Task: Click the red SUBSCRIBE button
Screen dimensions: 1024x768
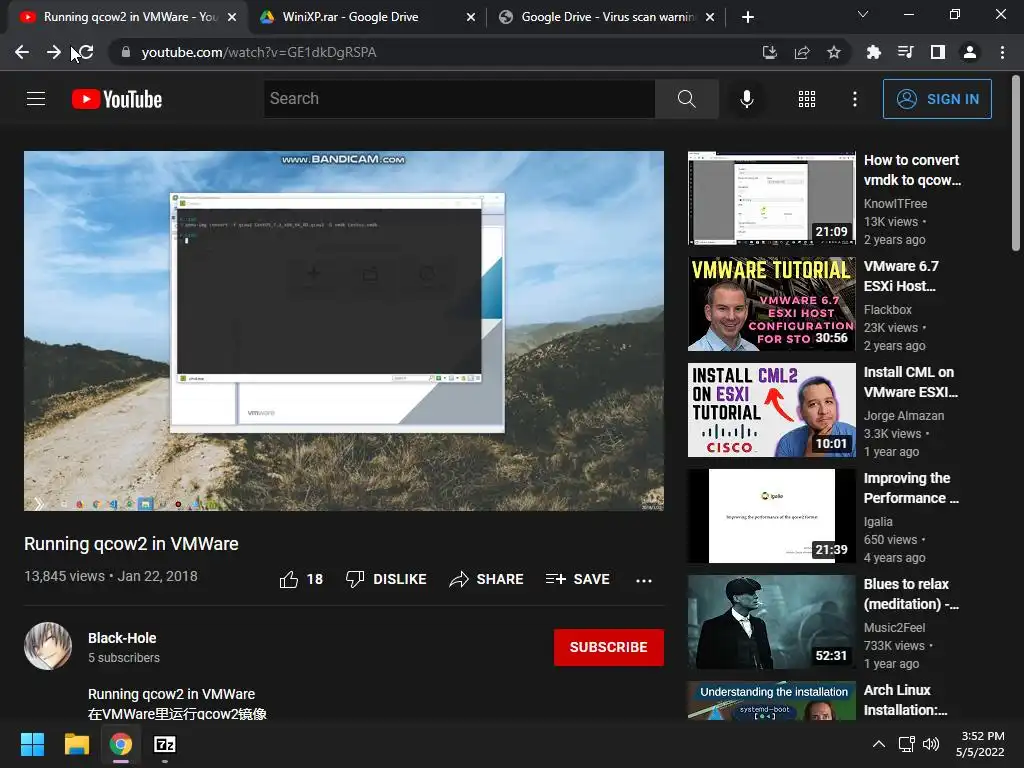Action: pyautogui.click(x=609, y=647)
